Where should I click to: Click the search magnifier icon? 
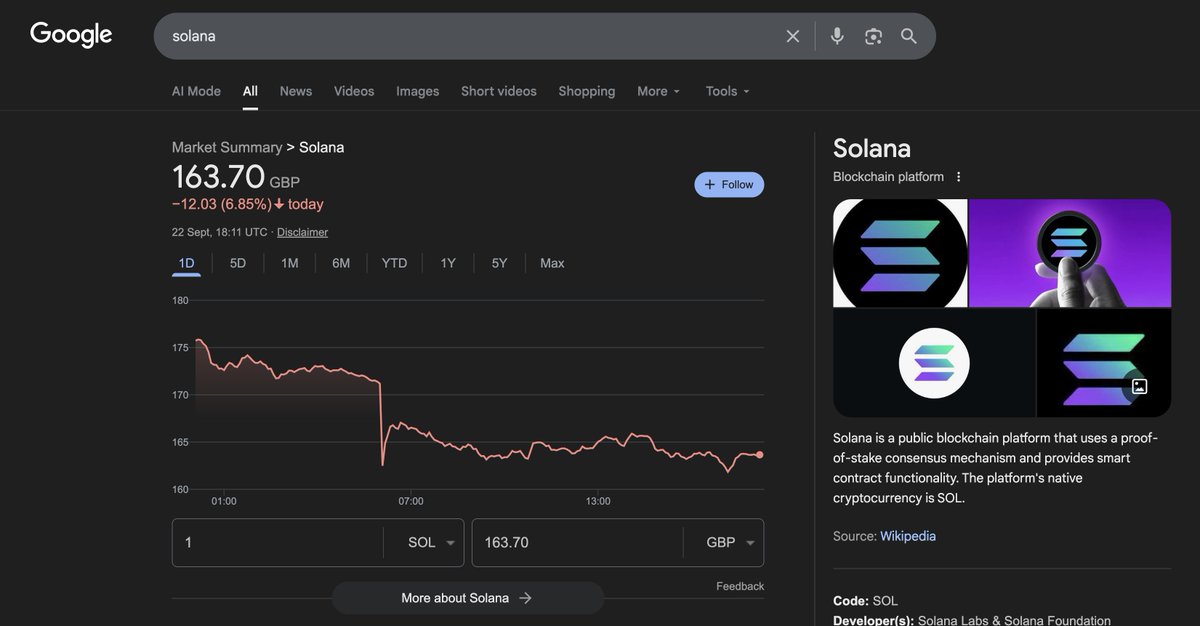click(x=908, y=35)
